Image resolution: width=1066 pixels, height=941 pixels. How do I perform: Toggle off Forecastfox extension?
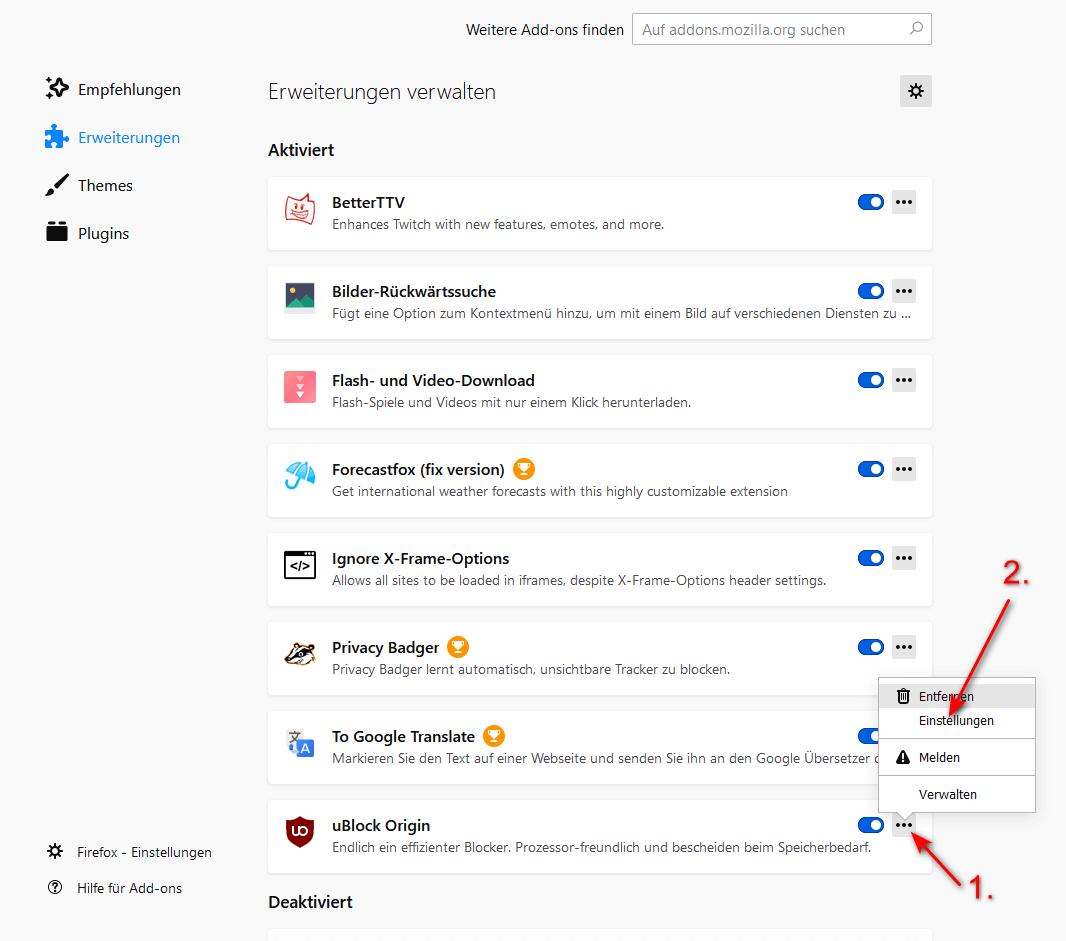pos(871,468)
